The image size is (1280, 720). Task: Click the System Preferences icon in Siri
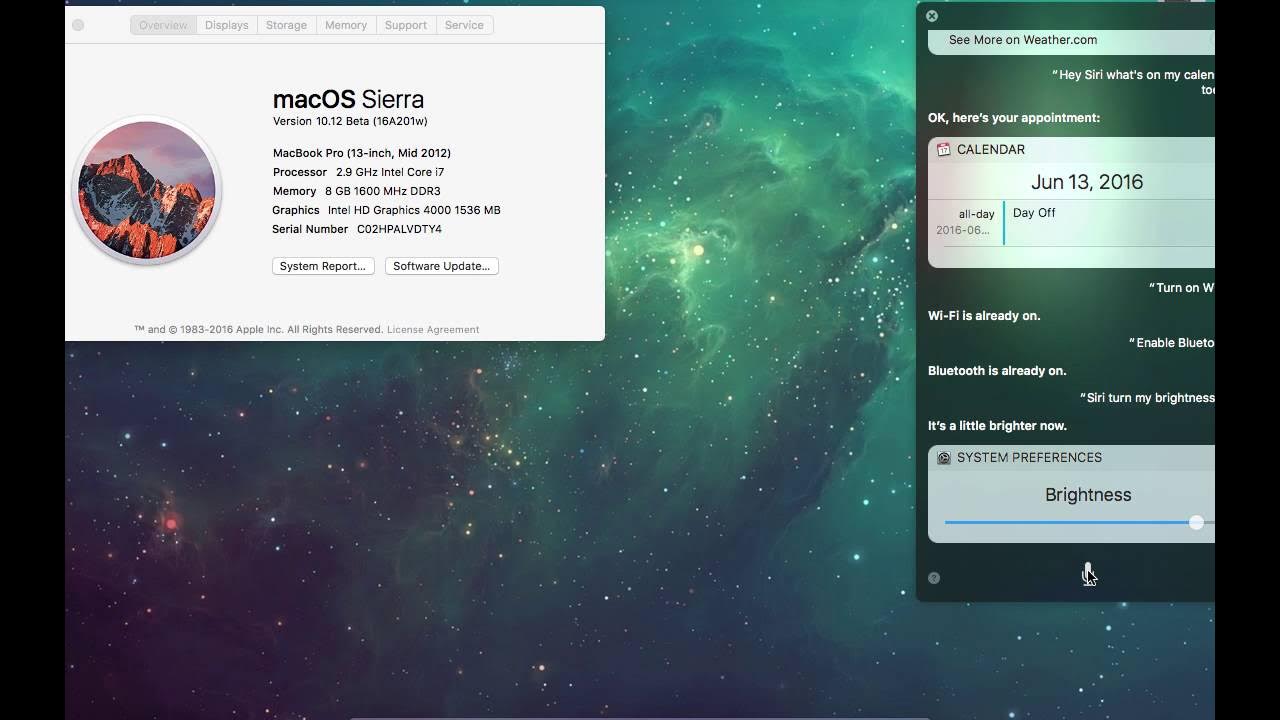coord(943,457)
